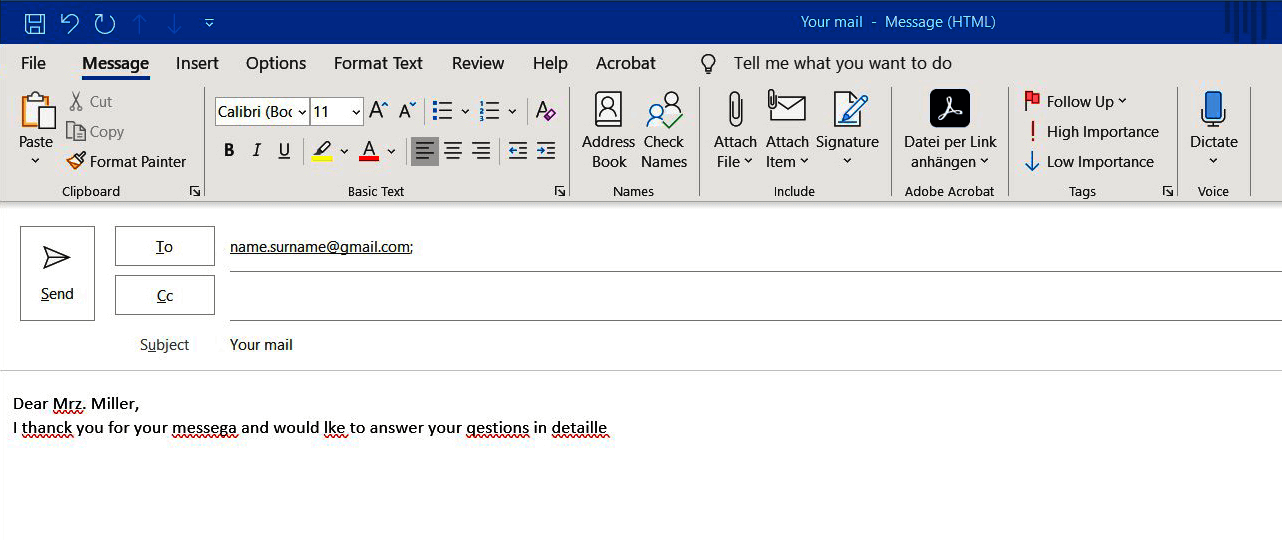Open the highlight color dropdown arrow
The height and width of the screenshot is (540, 1282).
click(x=344, y=151)
